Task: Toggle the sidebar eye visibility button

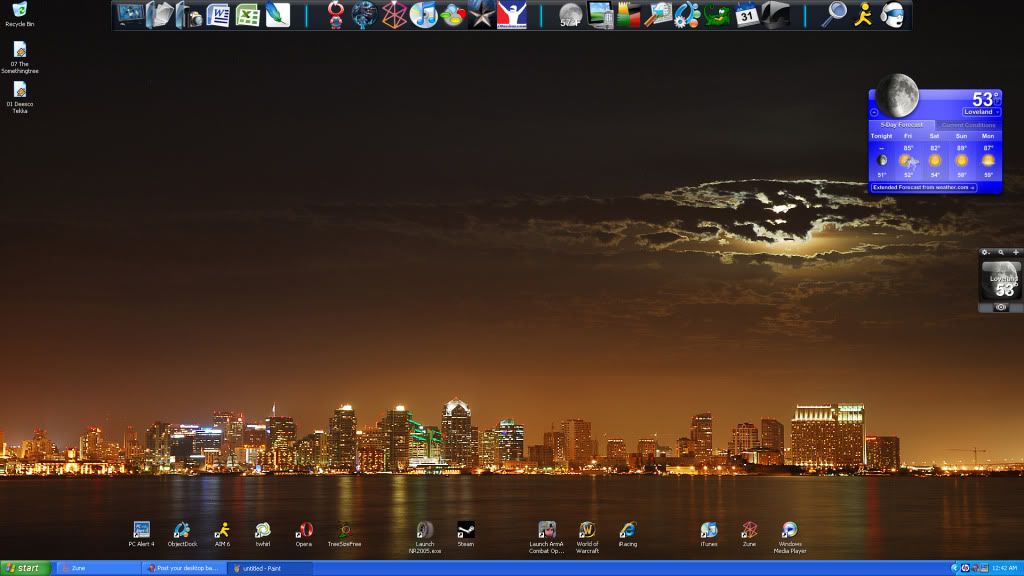Action: tap(1001, 308)
